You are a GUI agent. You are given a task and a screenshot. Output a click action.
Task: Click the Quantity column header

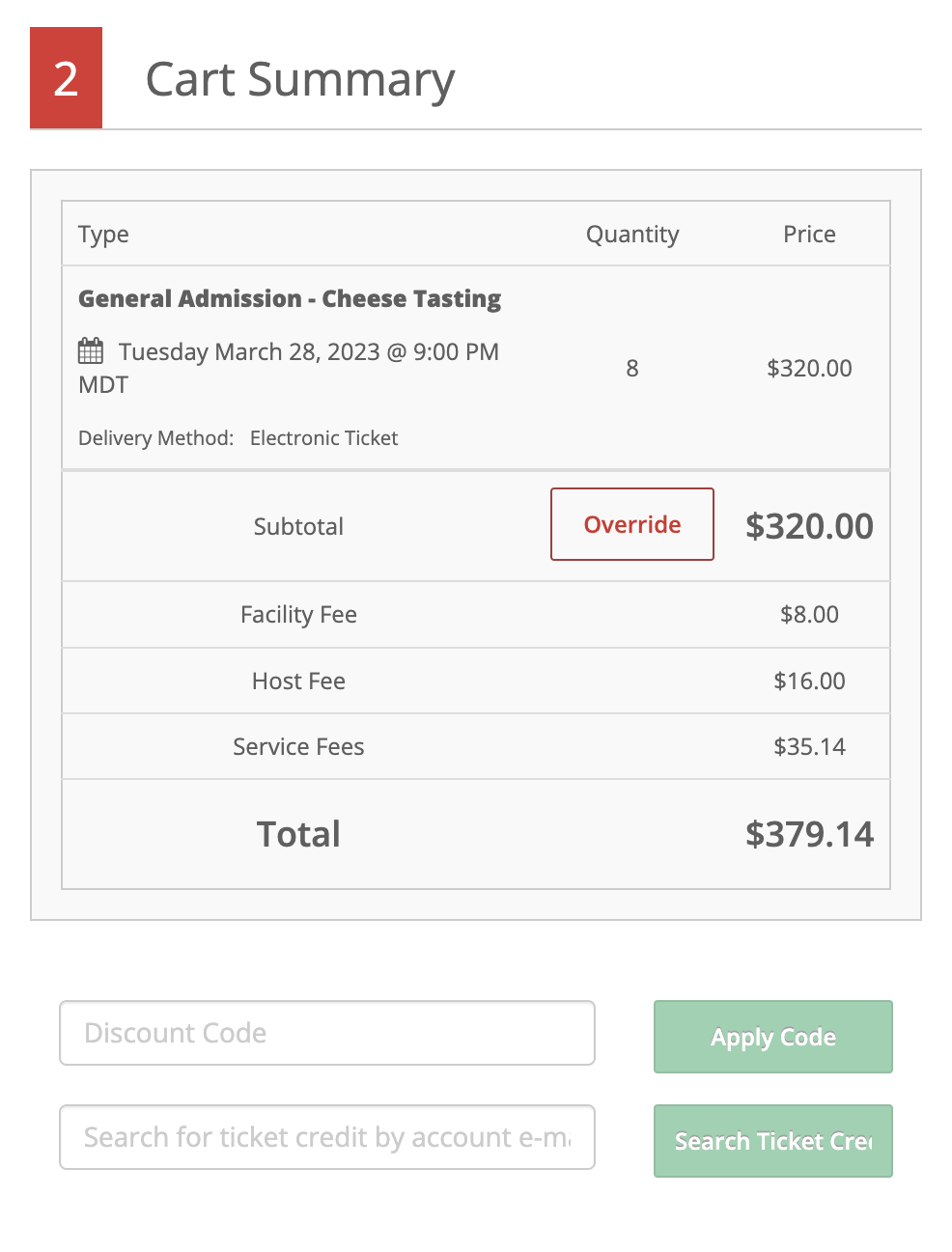[x=632, y=235]
